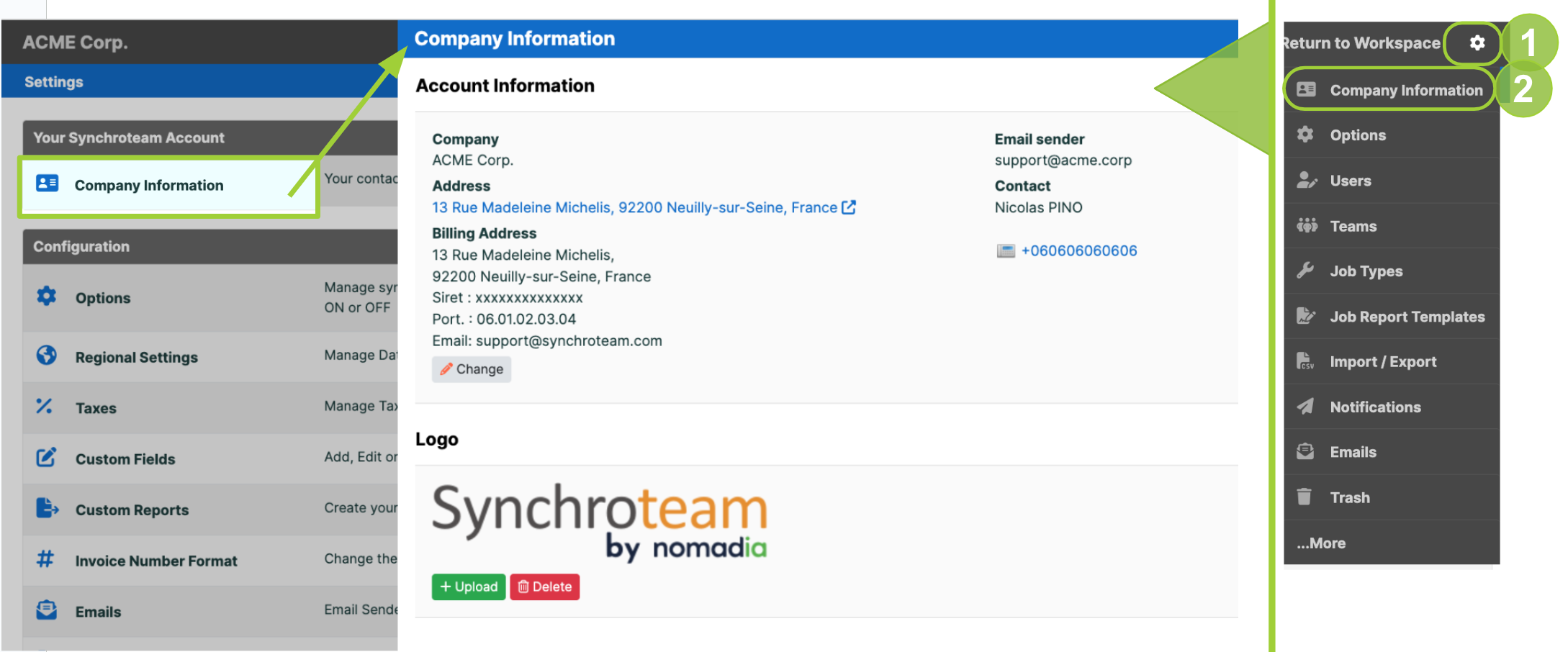Screen dimensions: 1568x652
Task: Click the phone icon beside +060606060606
Action: coord(1006,251)
